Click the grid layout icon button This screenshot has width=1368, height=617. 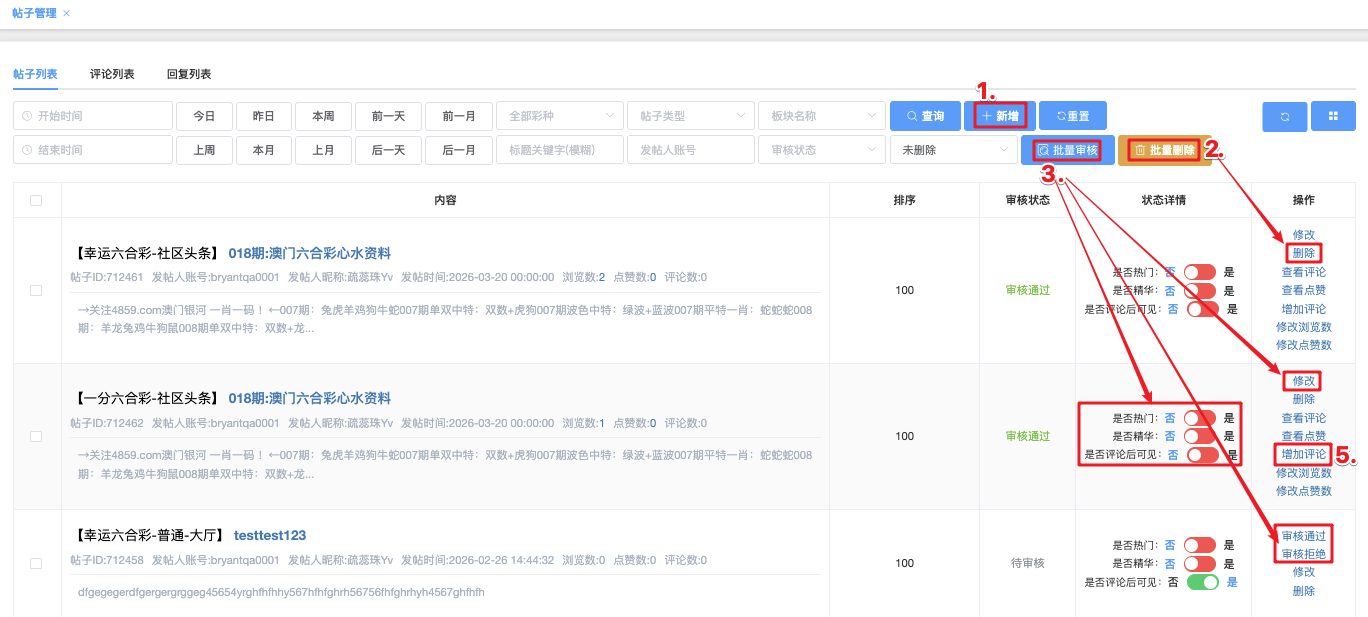coord(1333,116)
